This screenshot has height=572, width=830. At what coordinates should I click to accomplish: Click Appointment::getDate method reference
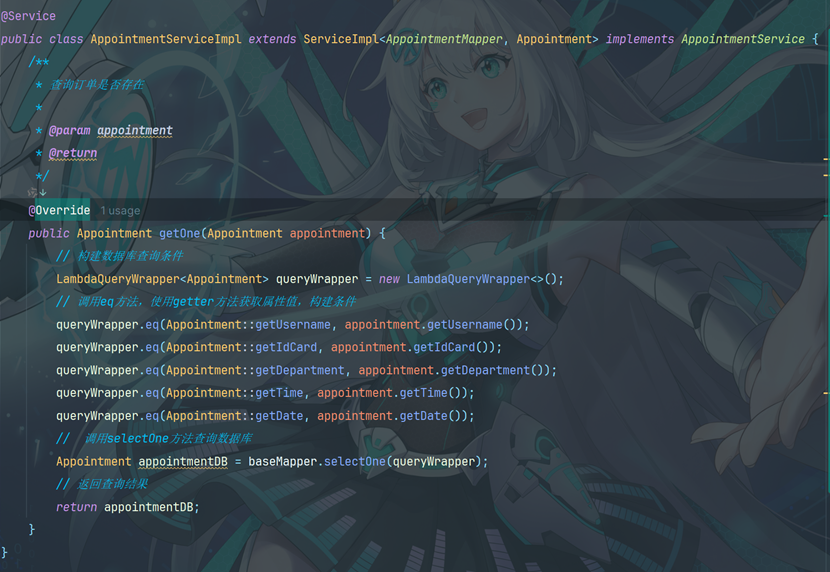click(x=234, y=416)
